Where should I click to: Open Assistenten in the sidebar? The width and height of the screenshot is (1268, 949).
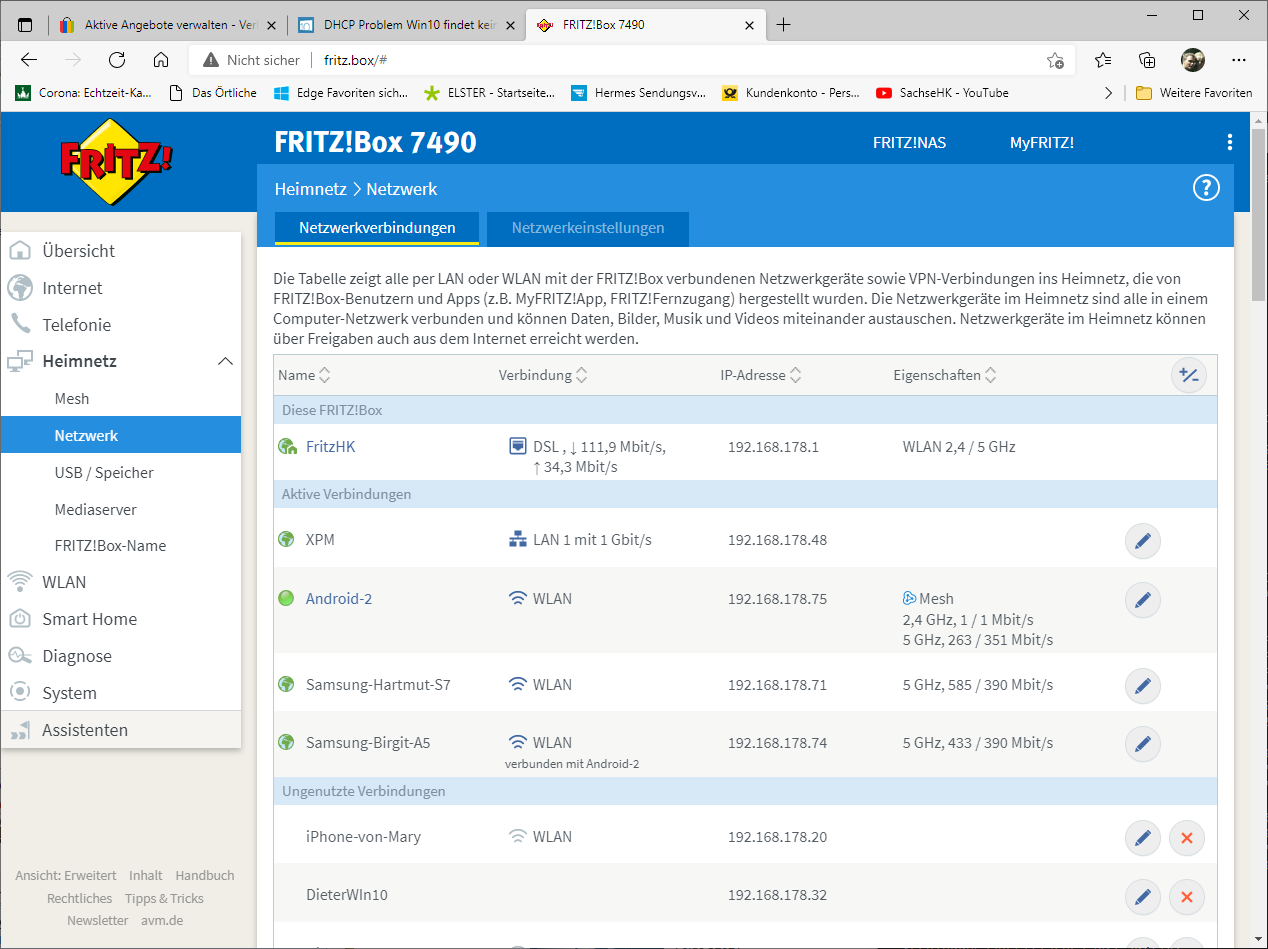[121, 730]
